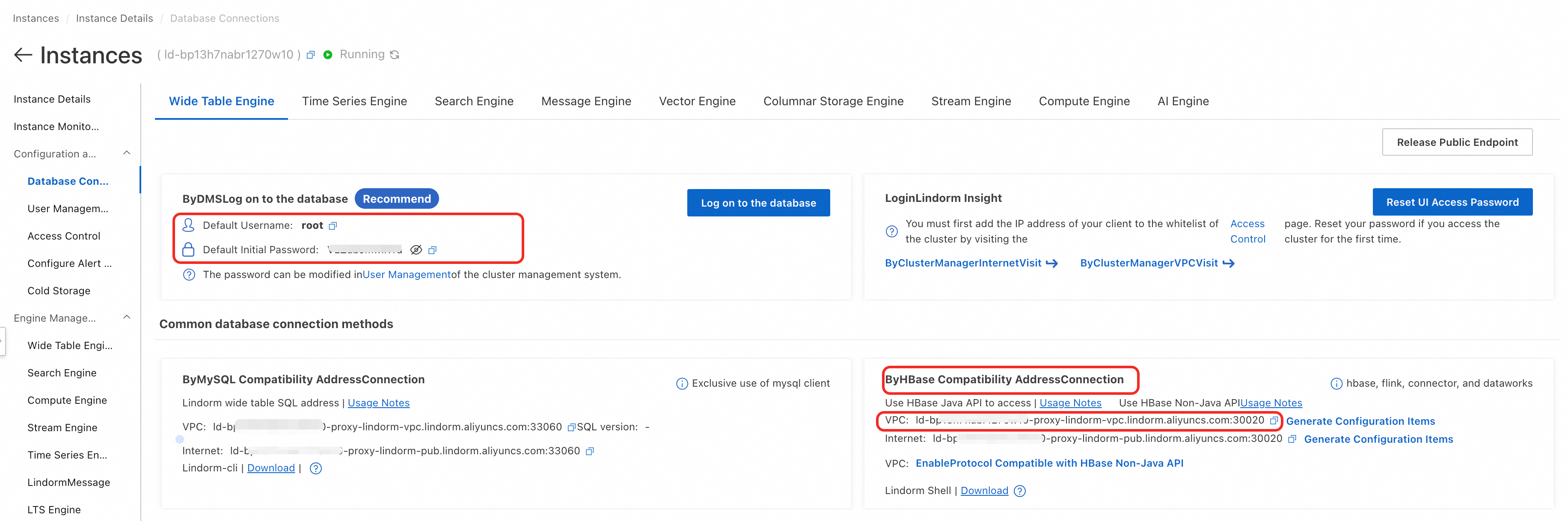
Task: Copy the instance ID with copy icon
Action: tap(310, 55)
